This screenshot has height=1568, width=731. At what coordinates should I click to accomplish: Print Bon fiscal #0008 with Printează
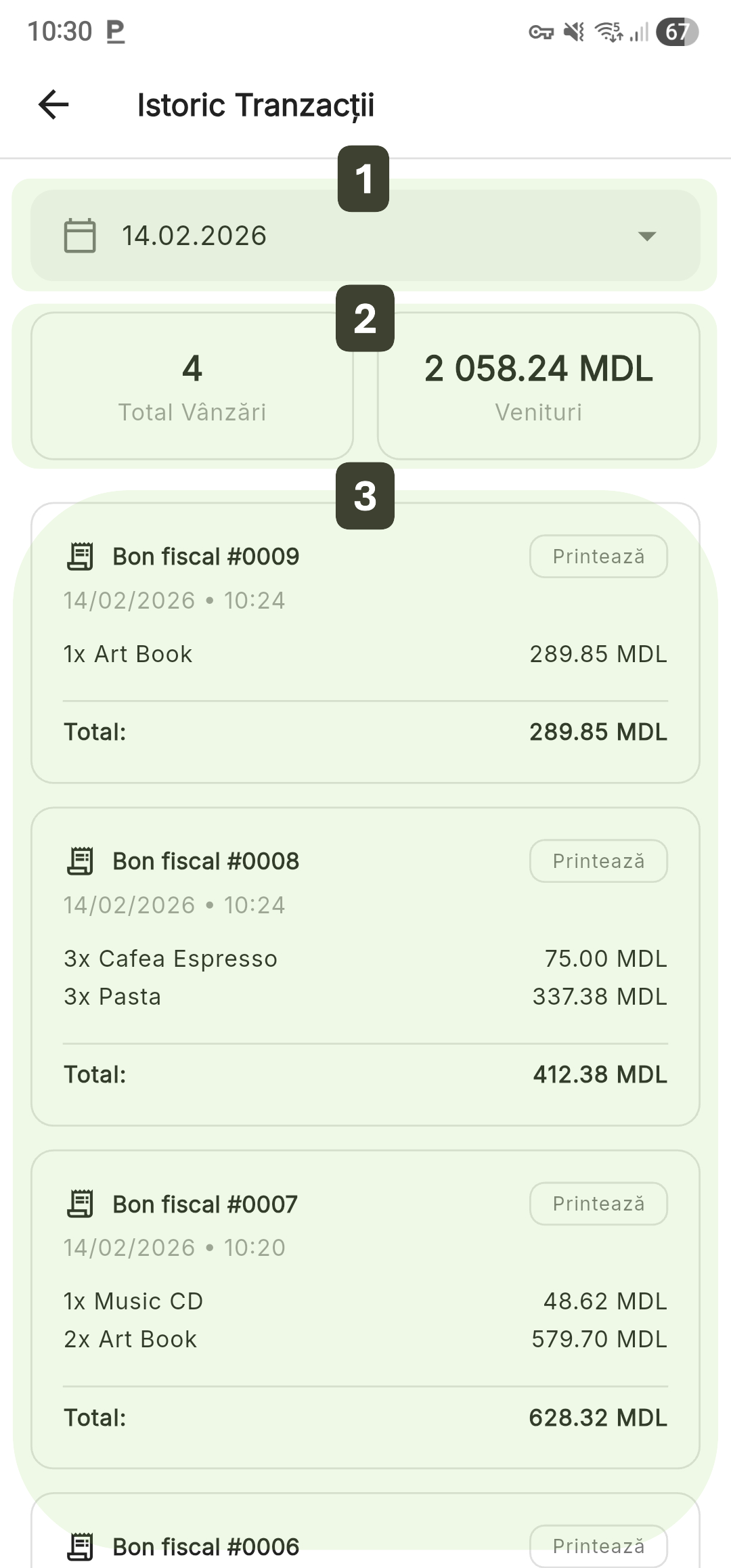598,861
